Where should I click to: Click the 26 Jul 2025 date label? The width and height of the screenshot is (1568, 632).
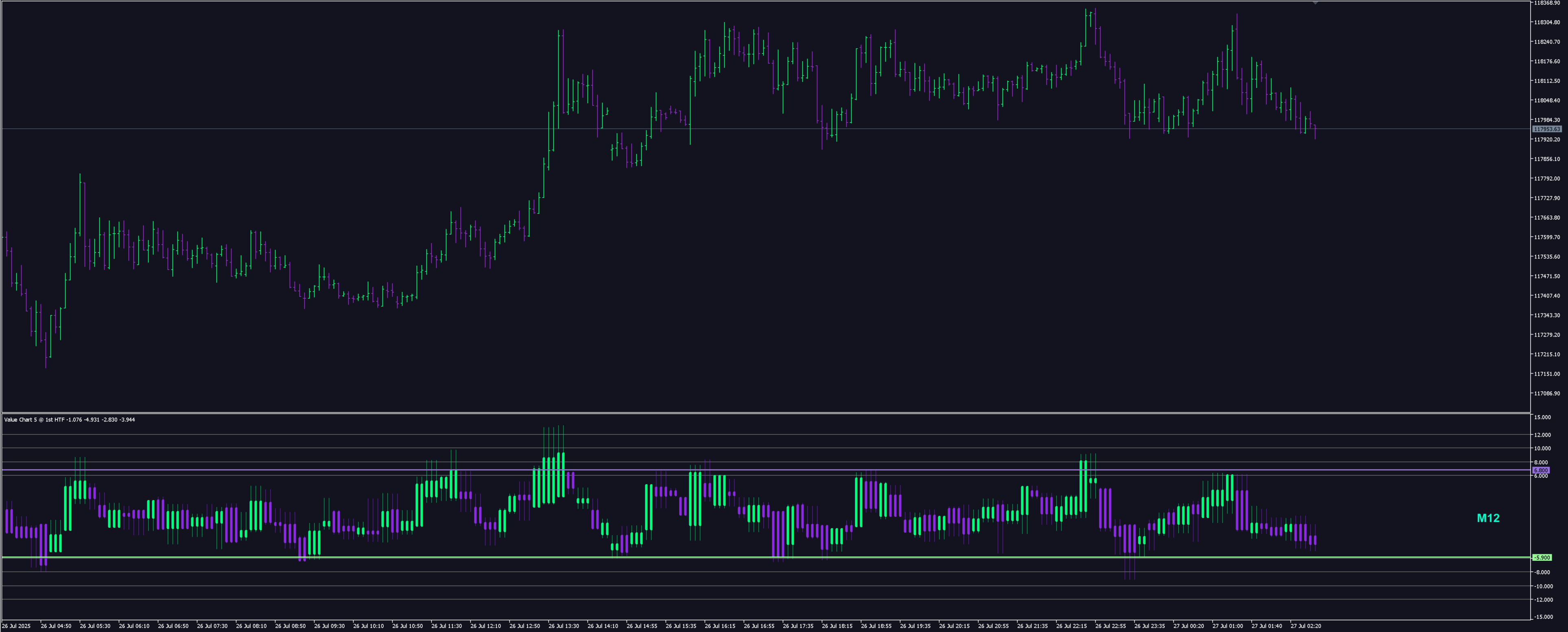[16, 626]
